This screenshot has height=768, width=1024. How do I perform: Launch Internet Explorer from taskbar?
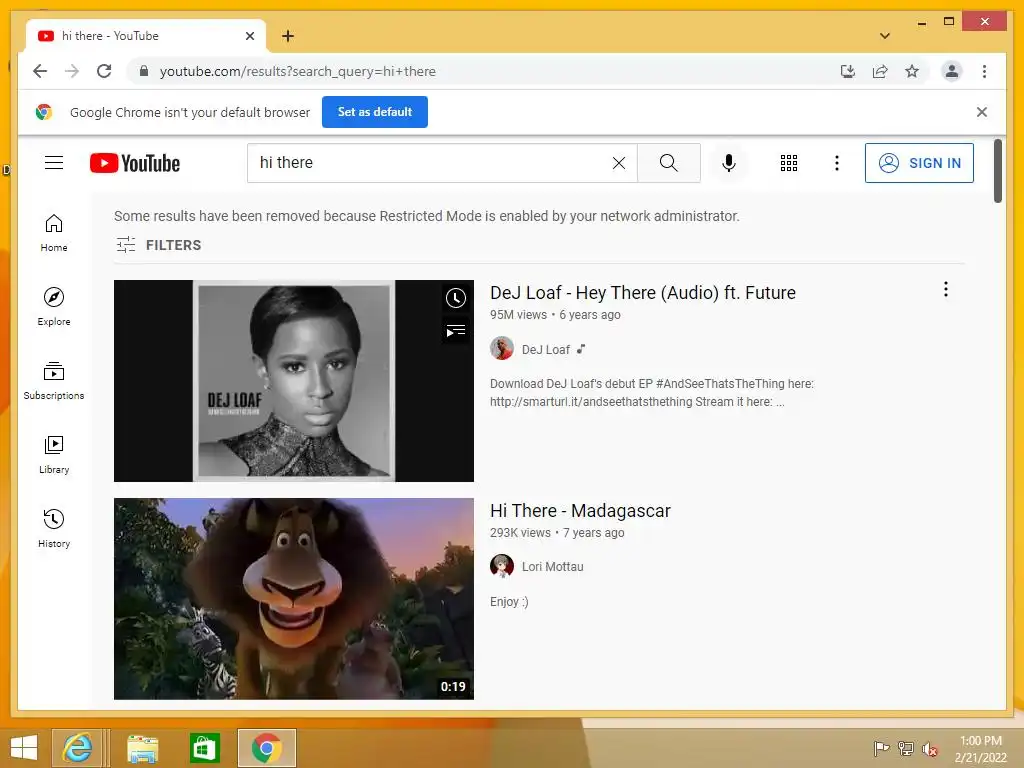[x=77, y=748]
